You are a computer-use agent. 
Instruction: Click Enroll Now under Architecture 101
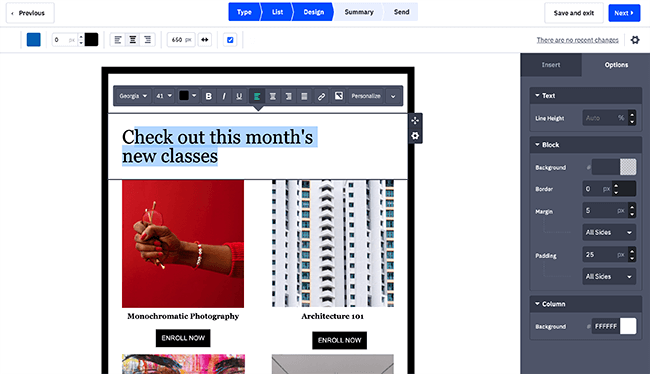pos(340,340)
